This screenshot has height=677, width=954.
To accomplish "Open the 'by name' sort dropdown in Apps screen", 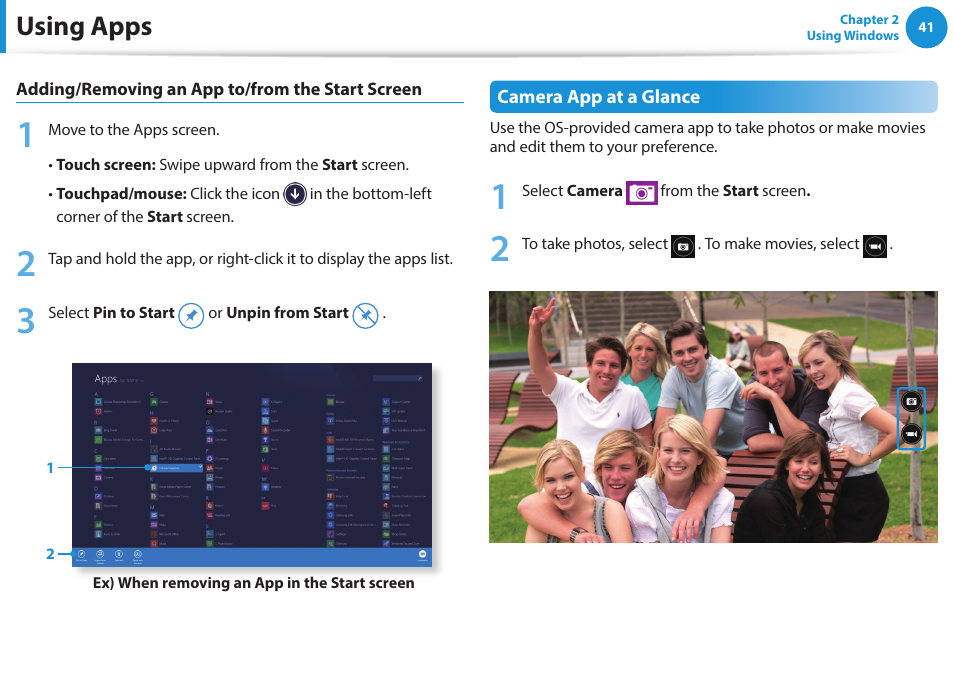I will (x=132, y=380).
